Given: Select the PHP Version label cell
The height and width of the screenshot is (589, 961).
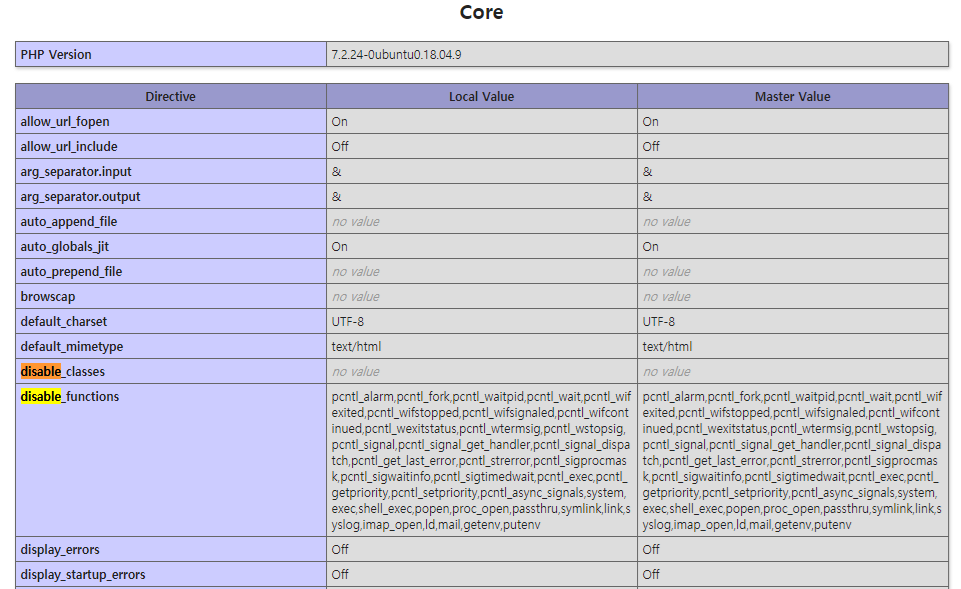Looking at the screenshot, I should pyautogui.click(x=171, y=55).
